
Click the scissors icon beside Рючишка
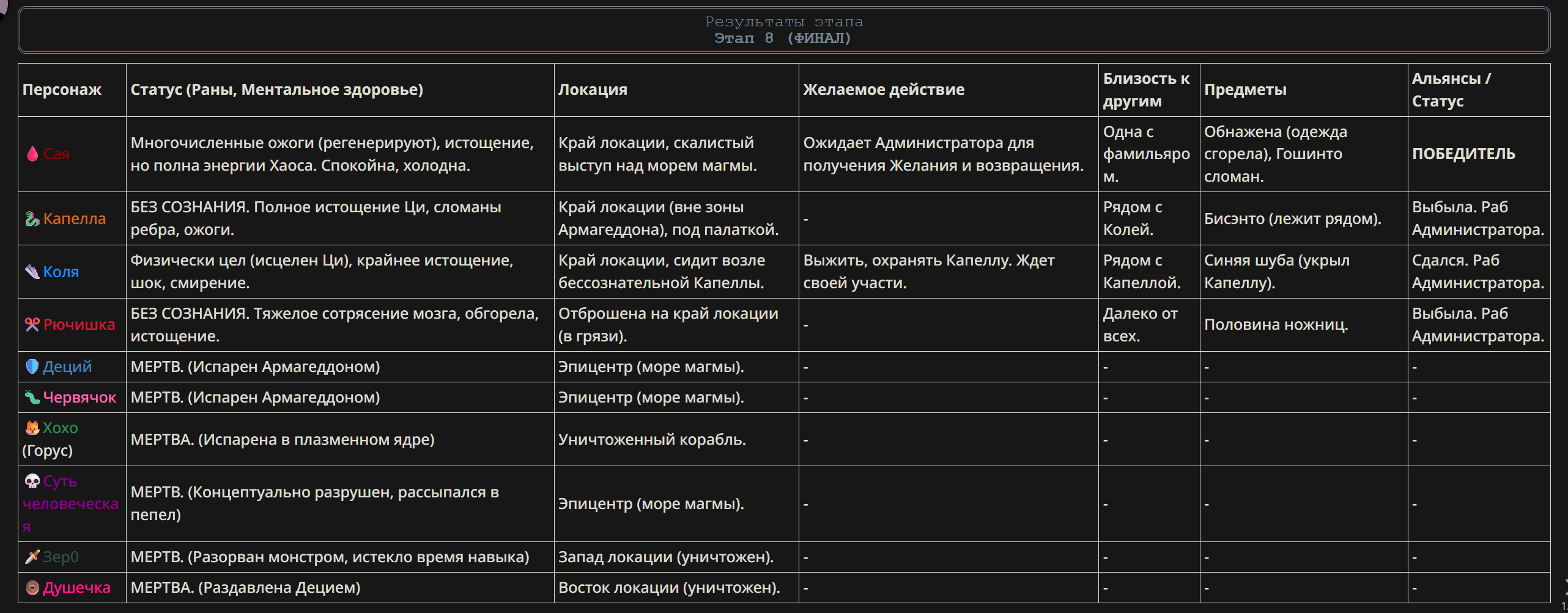pyautogui.click(x=32, y=324)
